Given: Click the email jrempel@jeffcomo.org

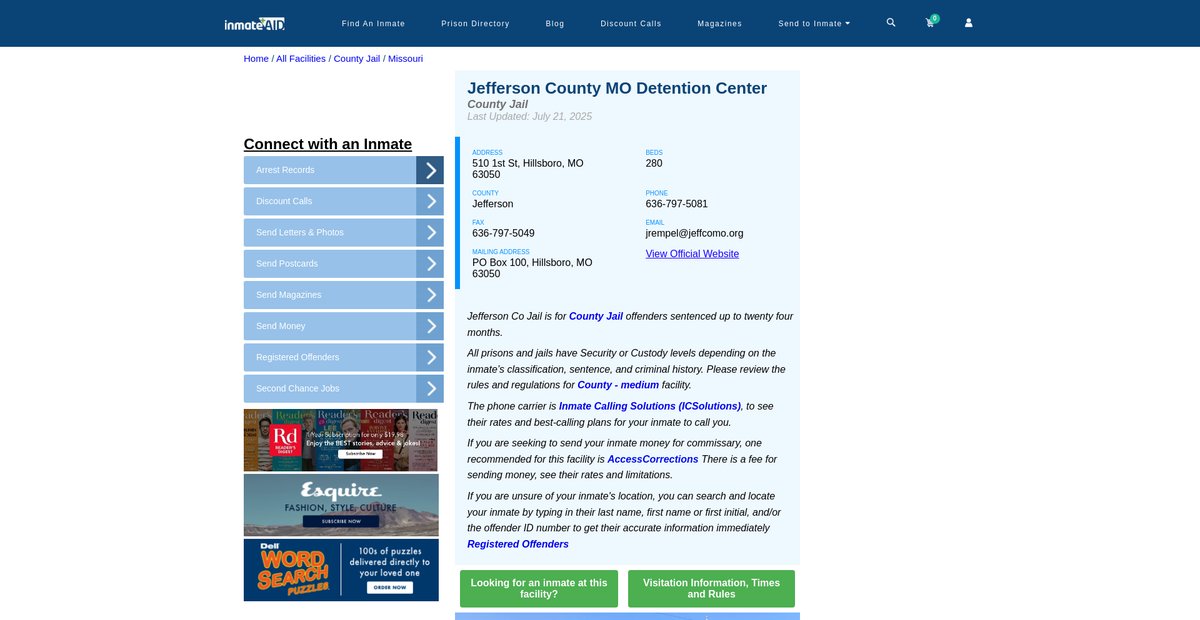Looking at the screenshot, I should point(695,233).
